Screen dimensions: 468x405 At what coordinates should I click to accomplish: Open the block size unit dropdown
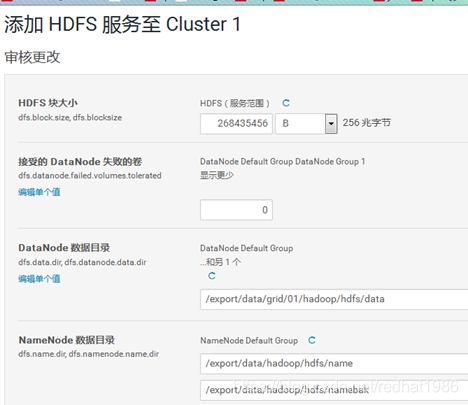307,124
